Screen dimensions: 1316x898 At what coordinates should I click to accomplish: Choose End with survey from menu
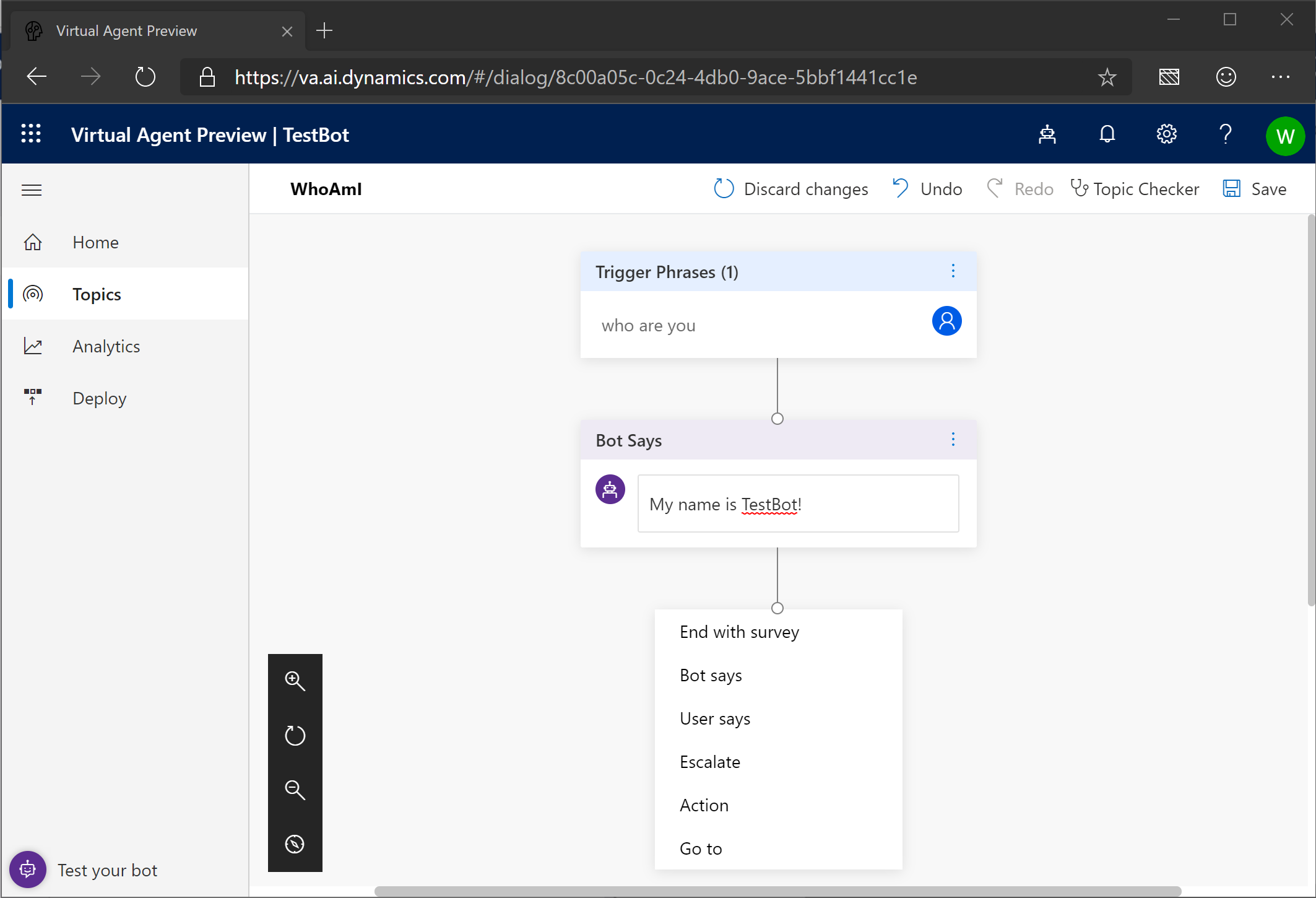pos(739,632)
